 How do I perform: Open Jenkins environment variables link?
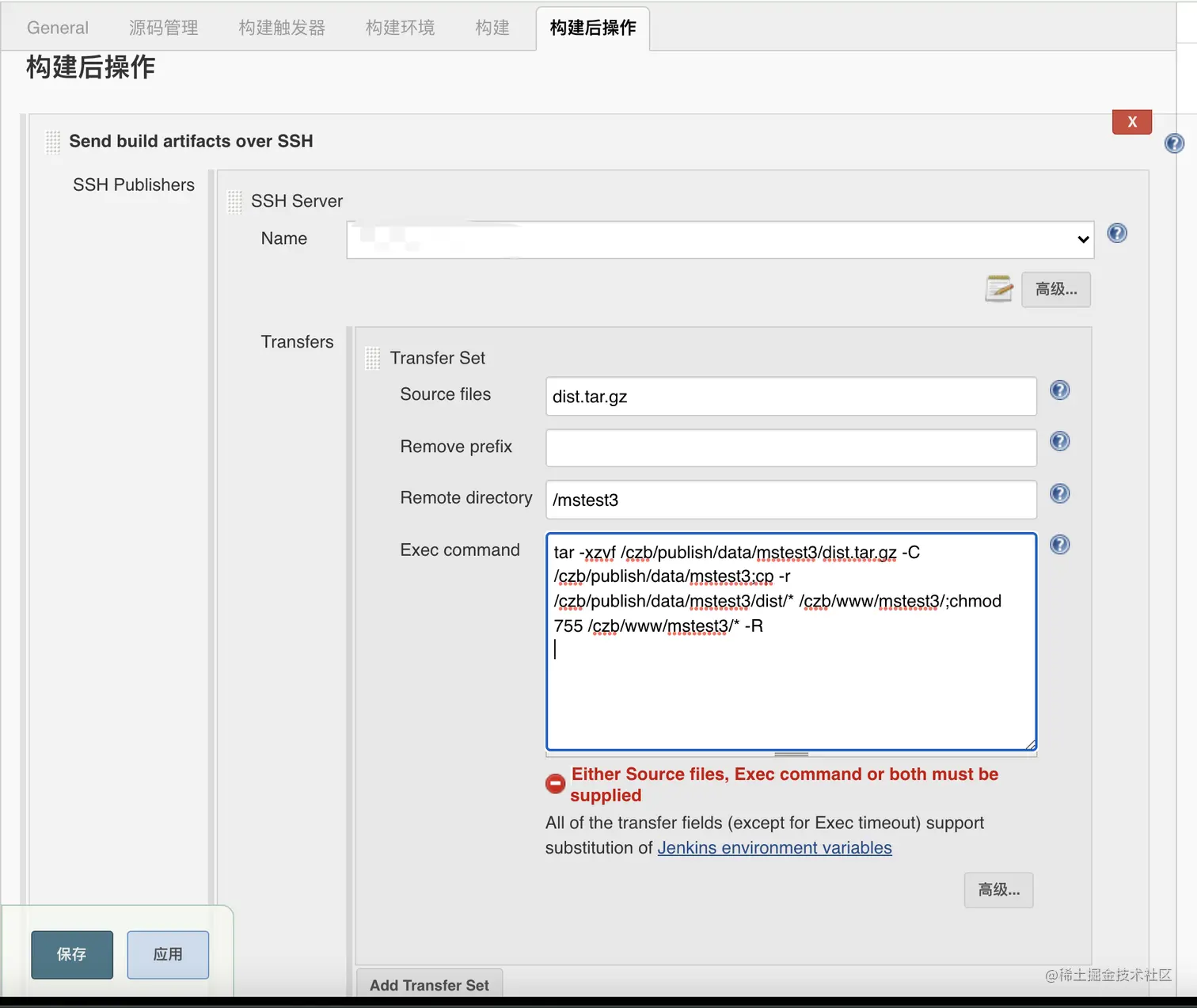point(774,848)
